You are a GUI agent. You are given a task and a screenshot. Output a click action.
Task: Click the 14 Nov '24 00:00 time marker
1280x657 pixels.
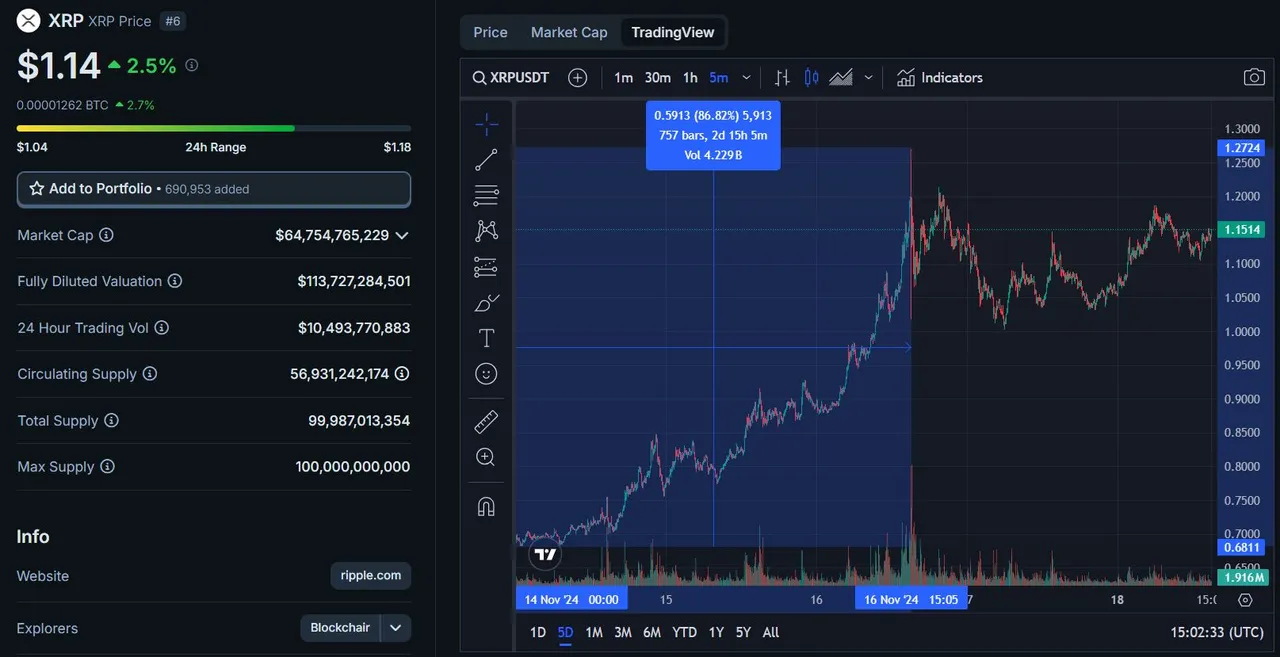572,600
